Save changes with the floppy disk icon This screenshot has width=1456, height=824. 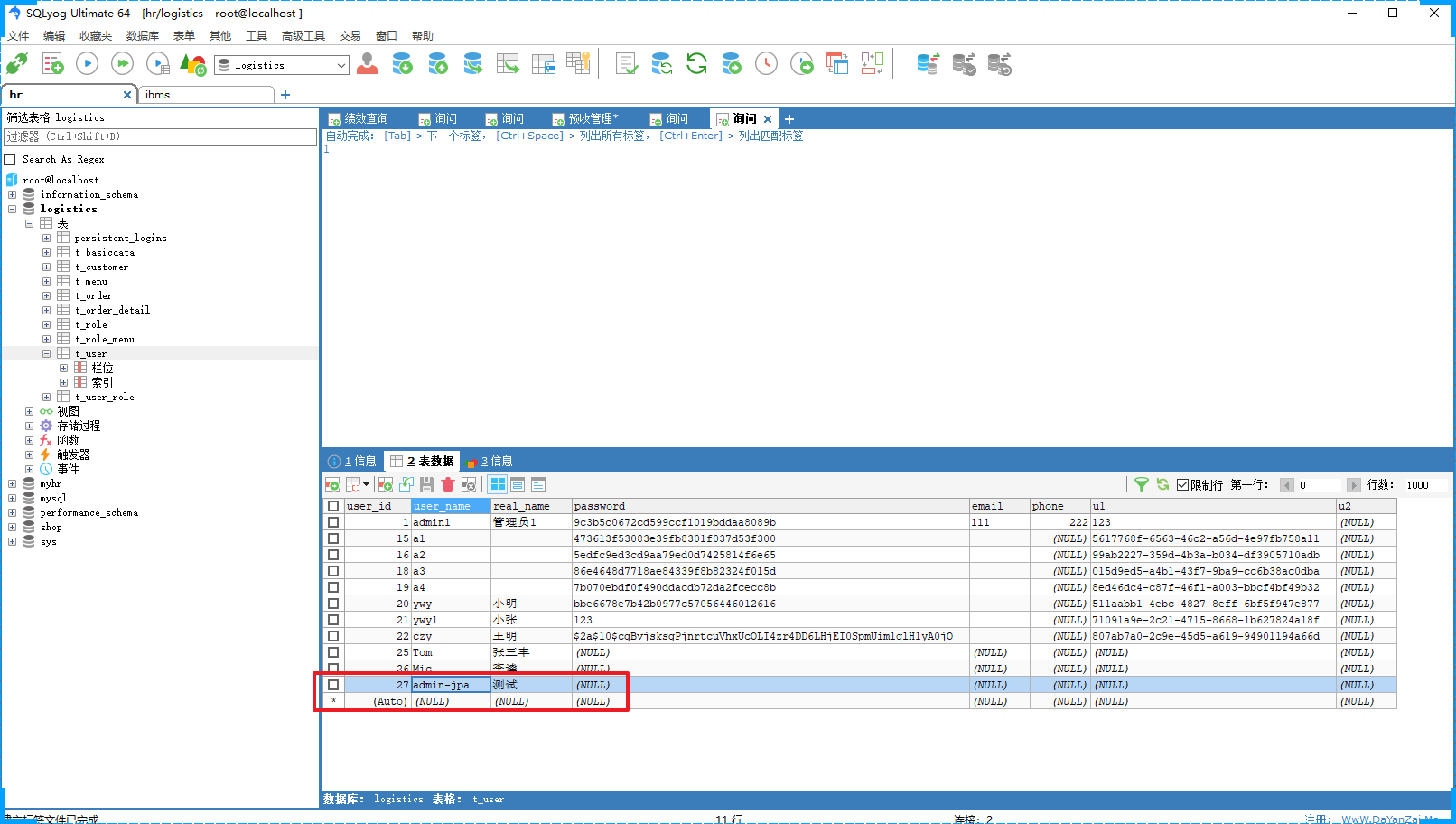(427, 484)
